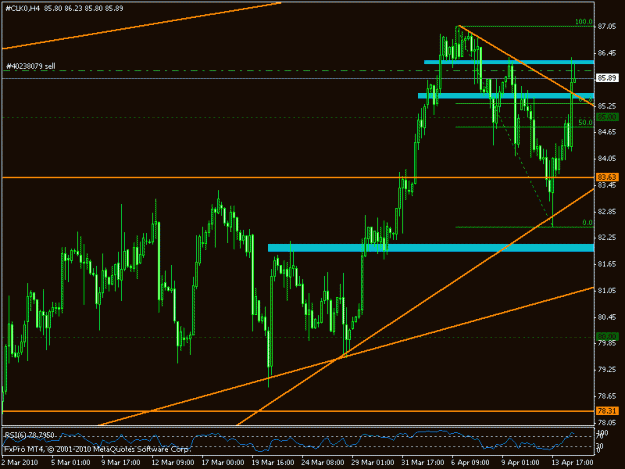Click the 9 Mar 17:00 time label

(120, 462)
